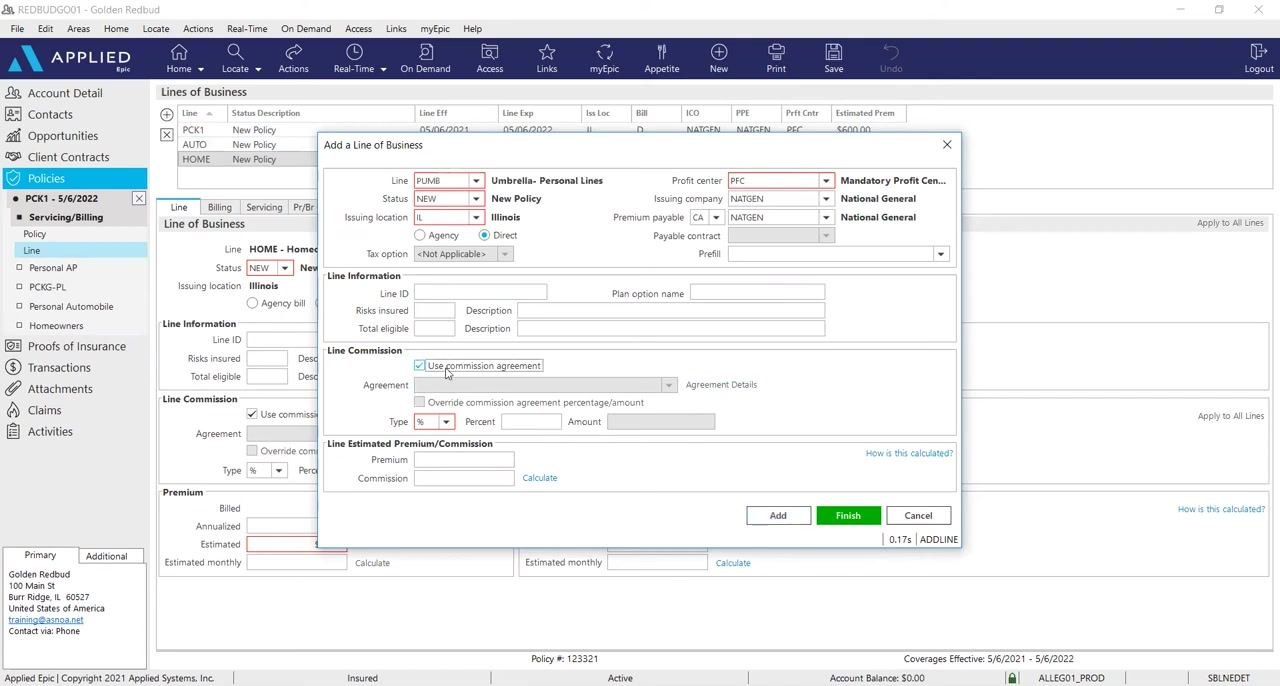This screenshot has height=686, width=1280.
Task: Click the Add button in dialog
Action: point(778,516)
